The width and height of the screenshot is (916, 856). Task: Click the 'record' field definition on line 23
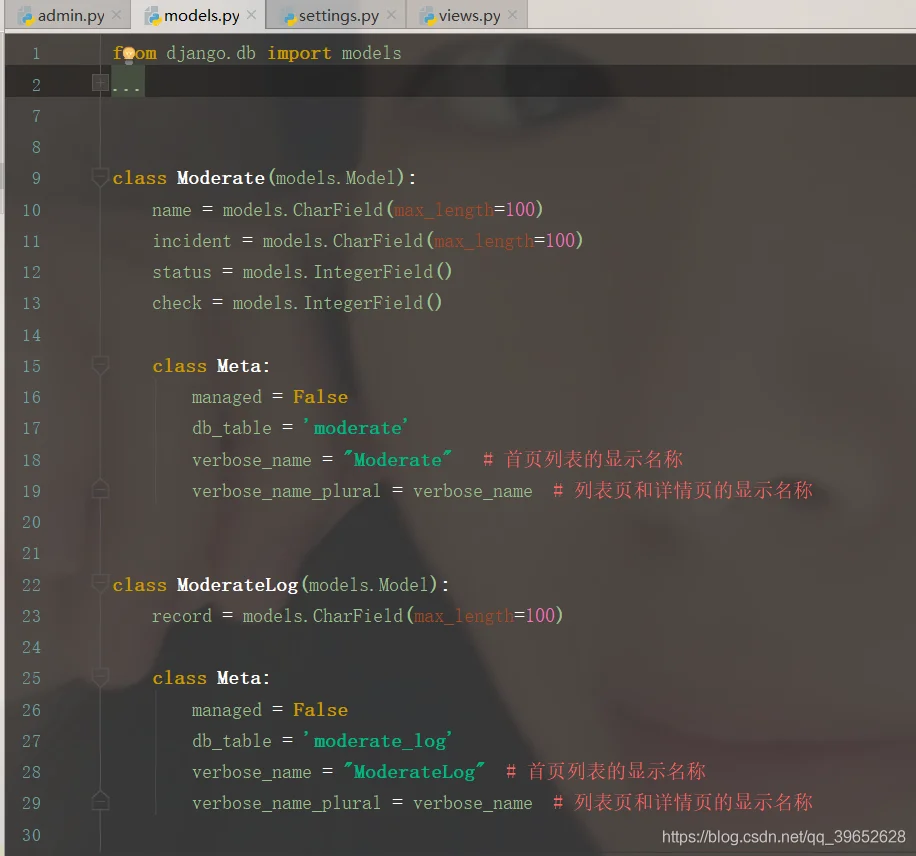tap(358, 615)
